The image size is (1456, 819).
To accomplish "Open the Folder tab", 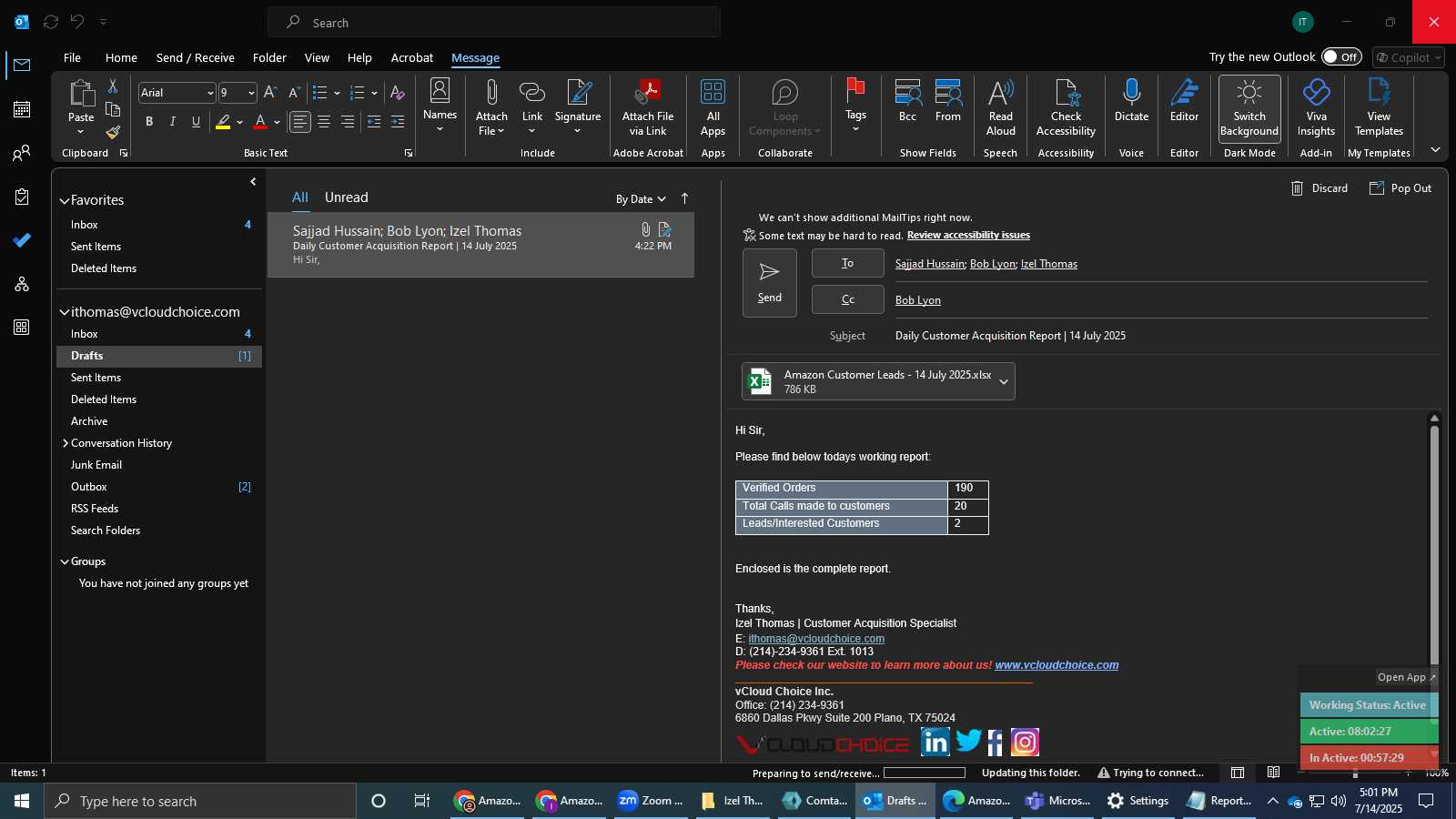I will tap(269, 57).
